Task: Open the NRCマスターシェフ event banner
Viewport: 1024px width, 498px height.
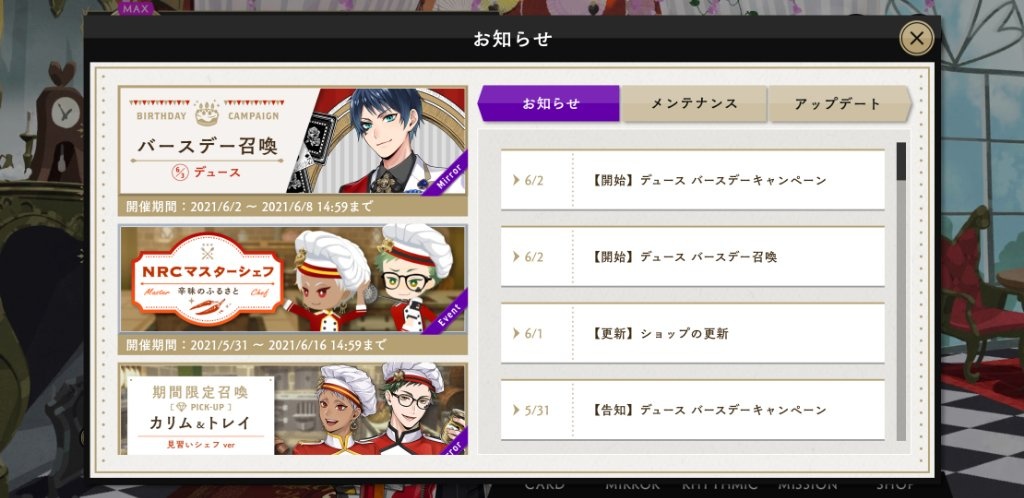Action: 293,289
